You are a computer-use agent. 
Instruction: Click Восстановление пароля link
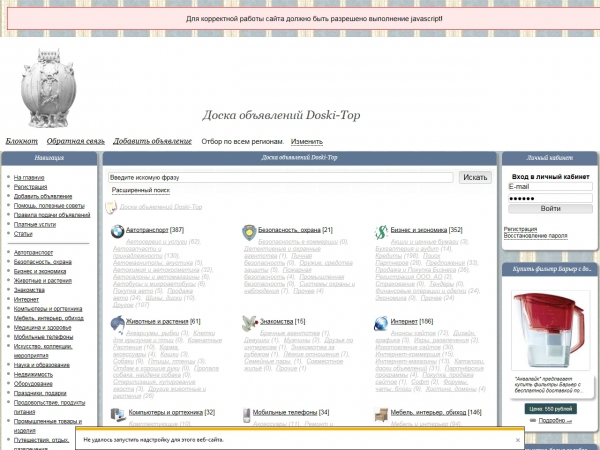pos(535,236)
